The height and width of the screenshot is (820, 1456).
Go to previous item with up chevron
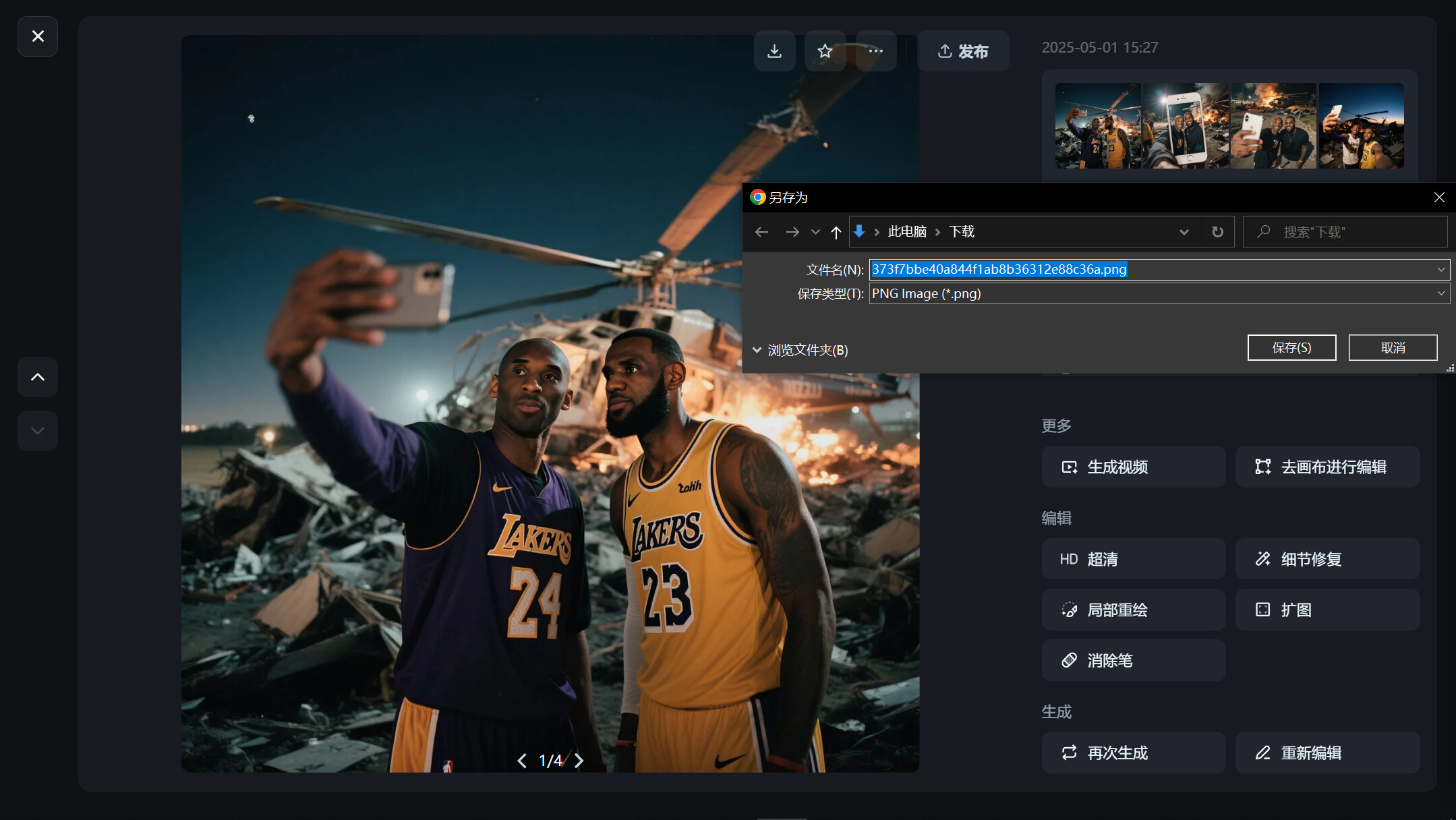(x=38, y=377)
